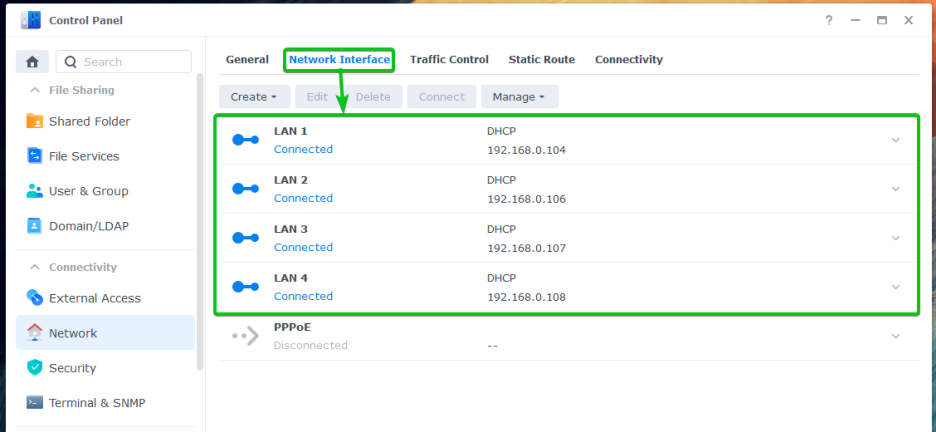The width and height of the screenshot is (936, 432).
Task: Open Domain/LDAP settings
Action: (89, 226)
